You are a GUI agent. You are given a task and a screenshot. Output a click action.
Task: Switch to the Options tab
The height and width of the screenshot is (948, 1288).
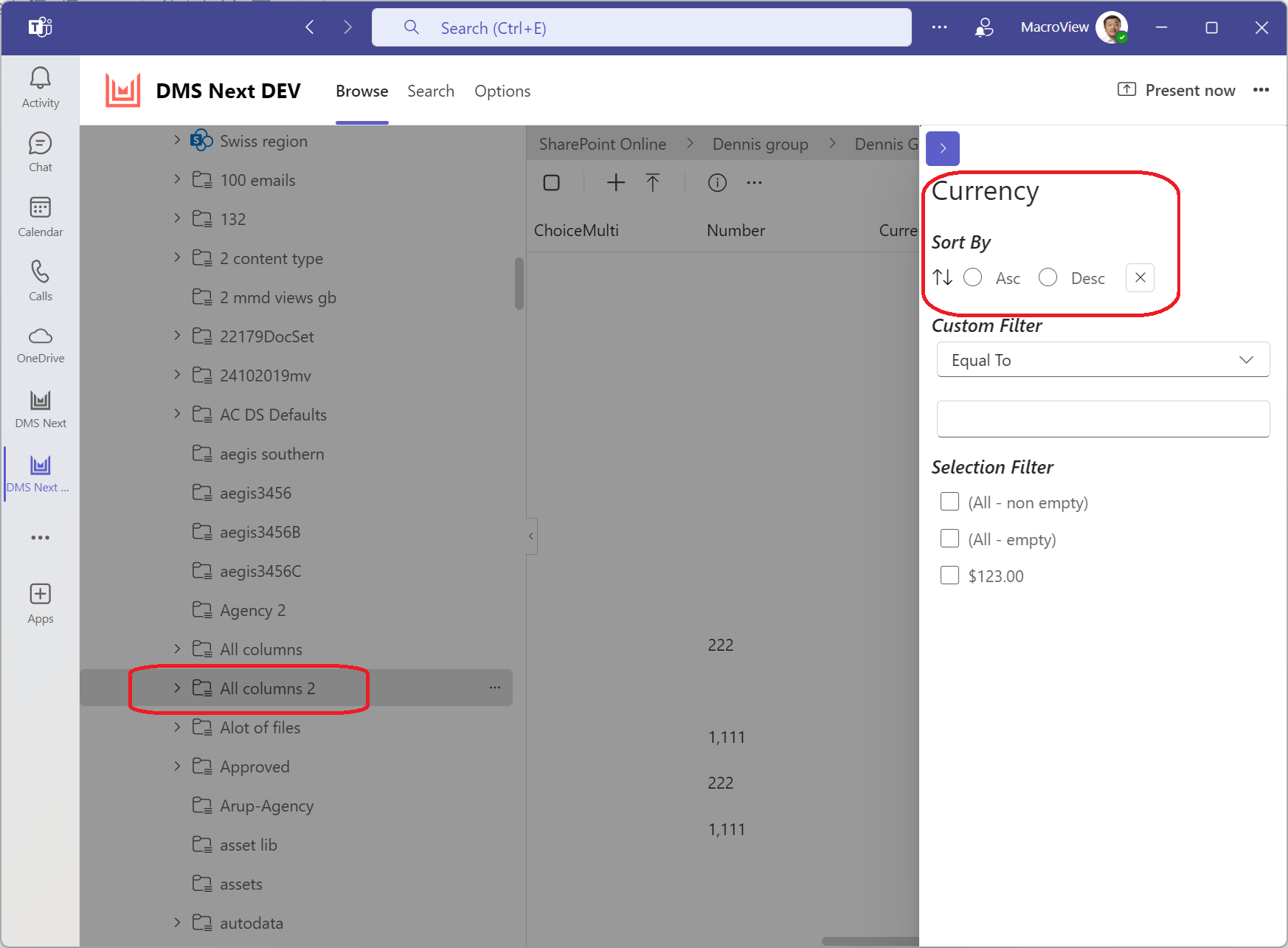tap(502, 91)
